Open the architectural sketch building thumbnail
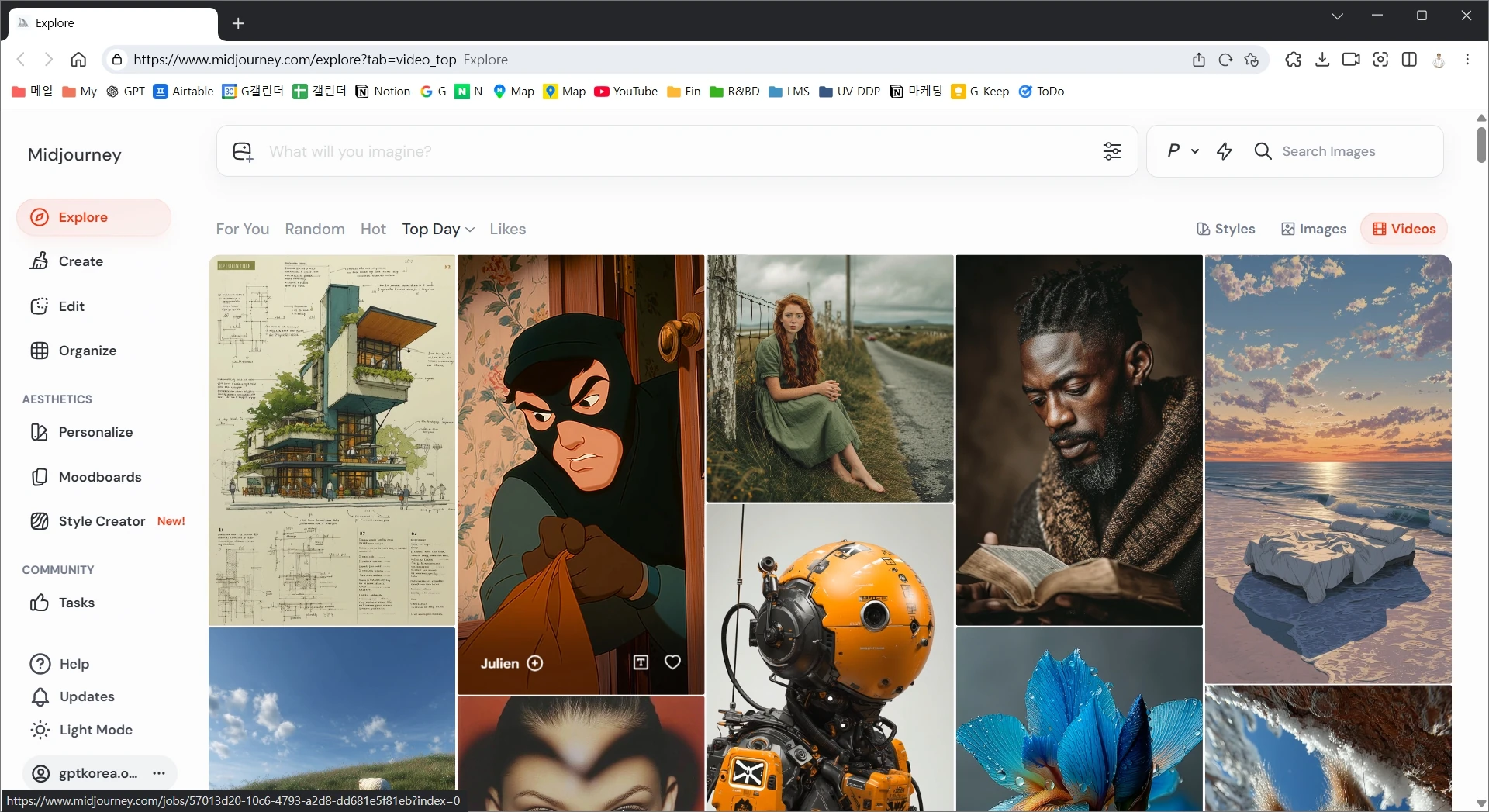 coord(332,440)
